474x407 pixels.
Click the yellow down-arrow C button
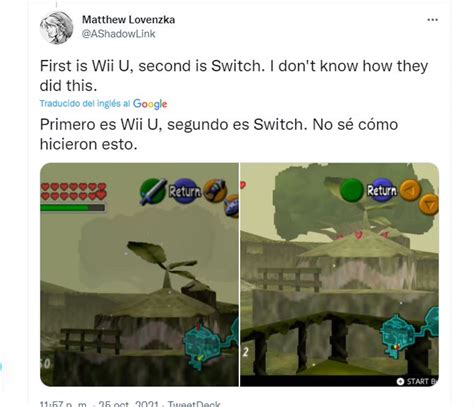click(x=429, y=204)
